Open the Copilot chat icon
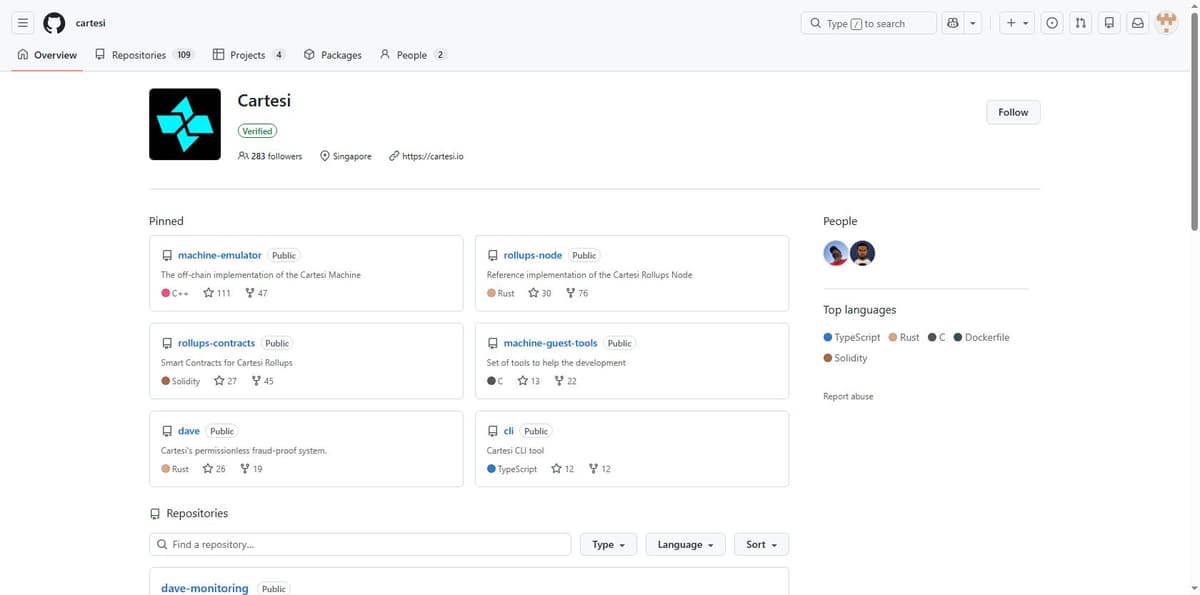The image size is (1200, 595). pos(953,23)
